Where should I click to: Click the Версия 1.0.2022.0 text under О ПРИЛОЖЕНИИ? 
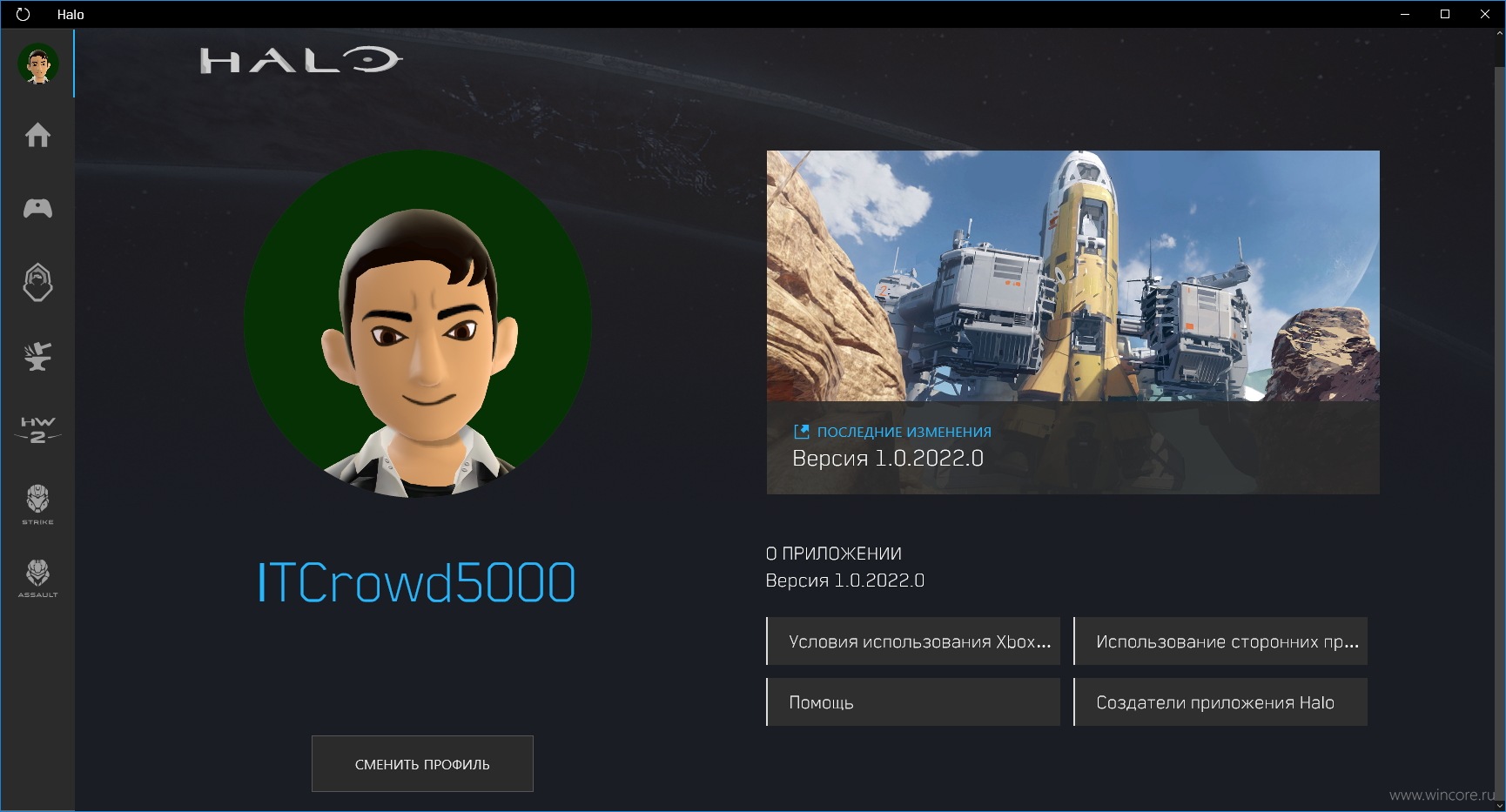(844, 580)
